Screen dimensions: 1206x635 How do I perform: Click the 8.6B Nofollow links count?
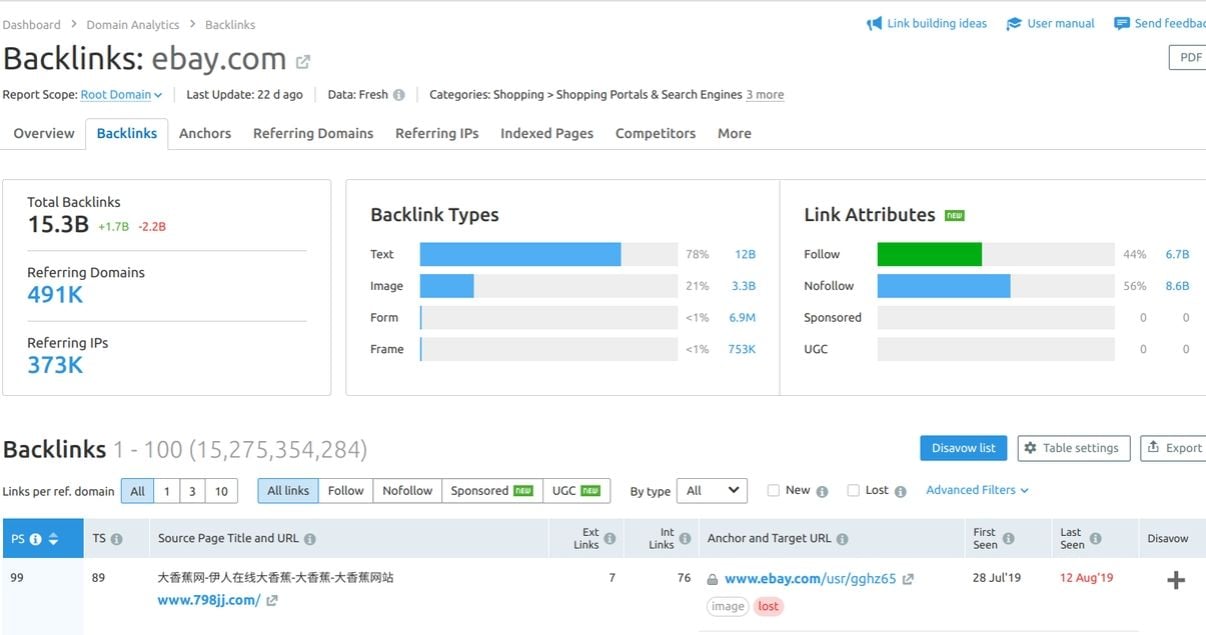pos(1177,286)
